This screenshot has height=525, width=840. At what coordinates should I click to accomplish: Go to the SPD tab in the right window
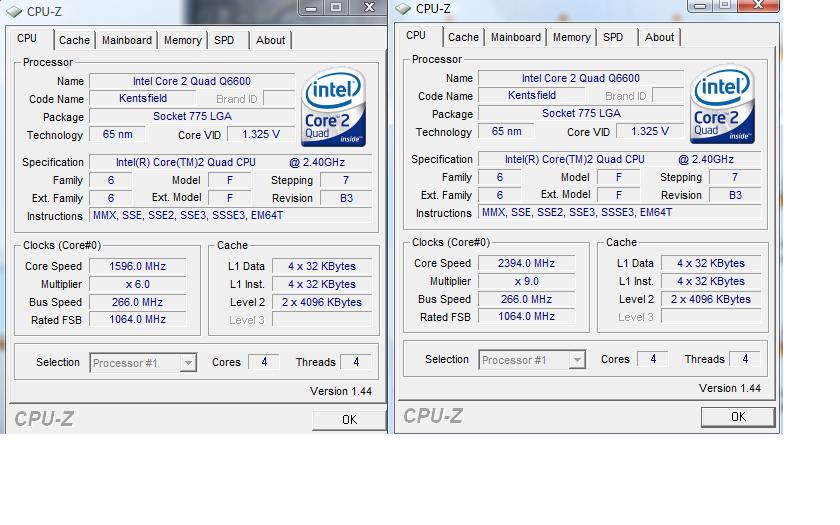point(613,37)
